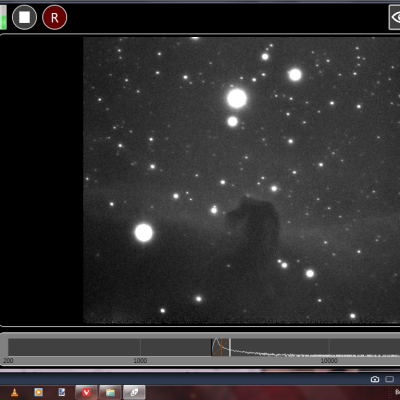Select the histogram black point marker
Screen dimensions: 400x400
[212, 347]
